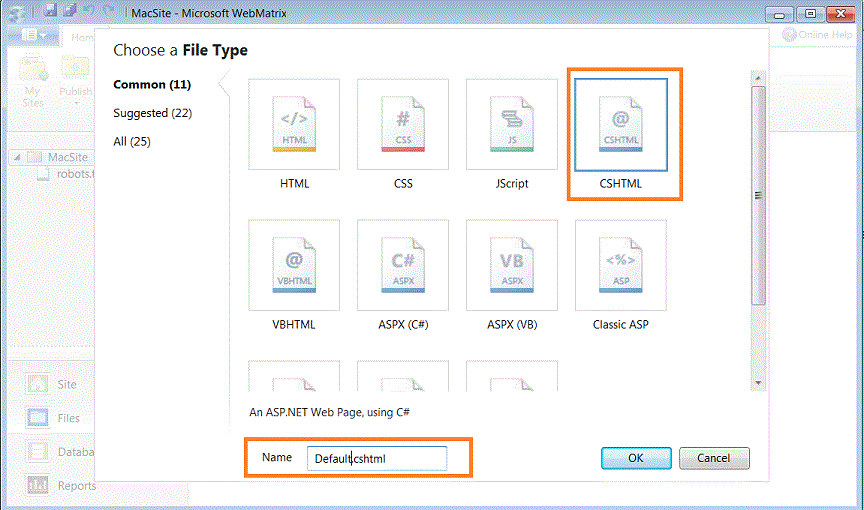864x510 pixels.
Task: Open the application menu dropdown button
Action: click(x=33, y=35)
